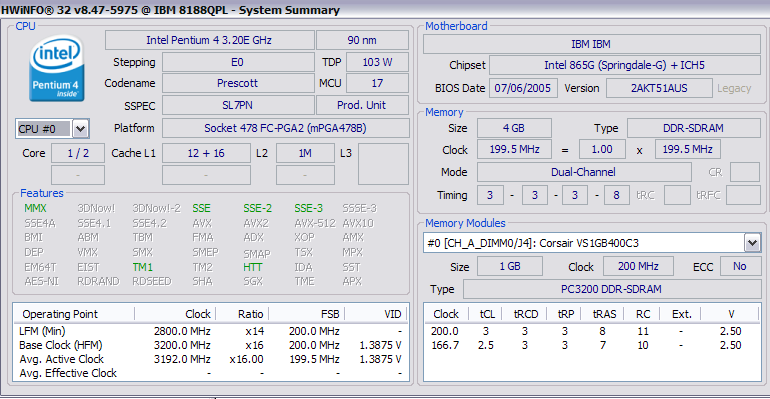Click the Core count value 1 / 2
This screenshot has height=399, width=770.
(78, 153)
